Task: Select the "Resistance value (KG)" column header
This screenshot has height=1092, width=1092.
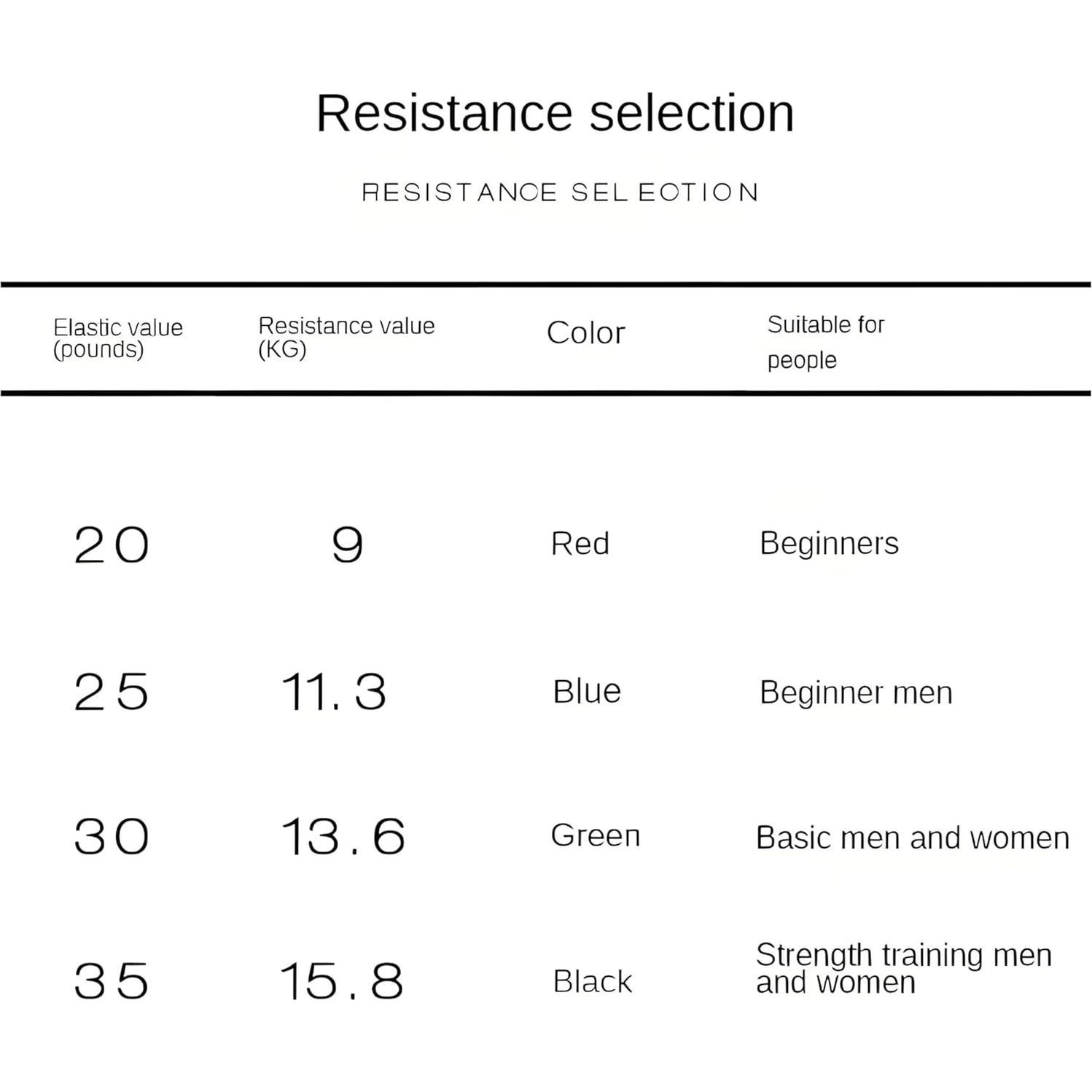Action: coord(346,337)
